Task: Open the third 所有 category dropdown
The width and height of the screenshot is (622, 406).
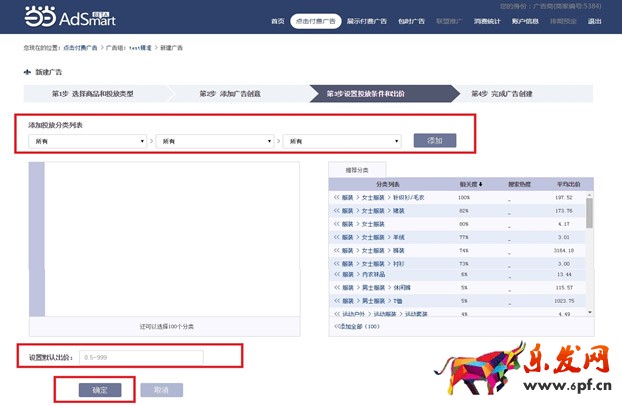Action: tap(342, 141)
